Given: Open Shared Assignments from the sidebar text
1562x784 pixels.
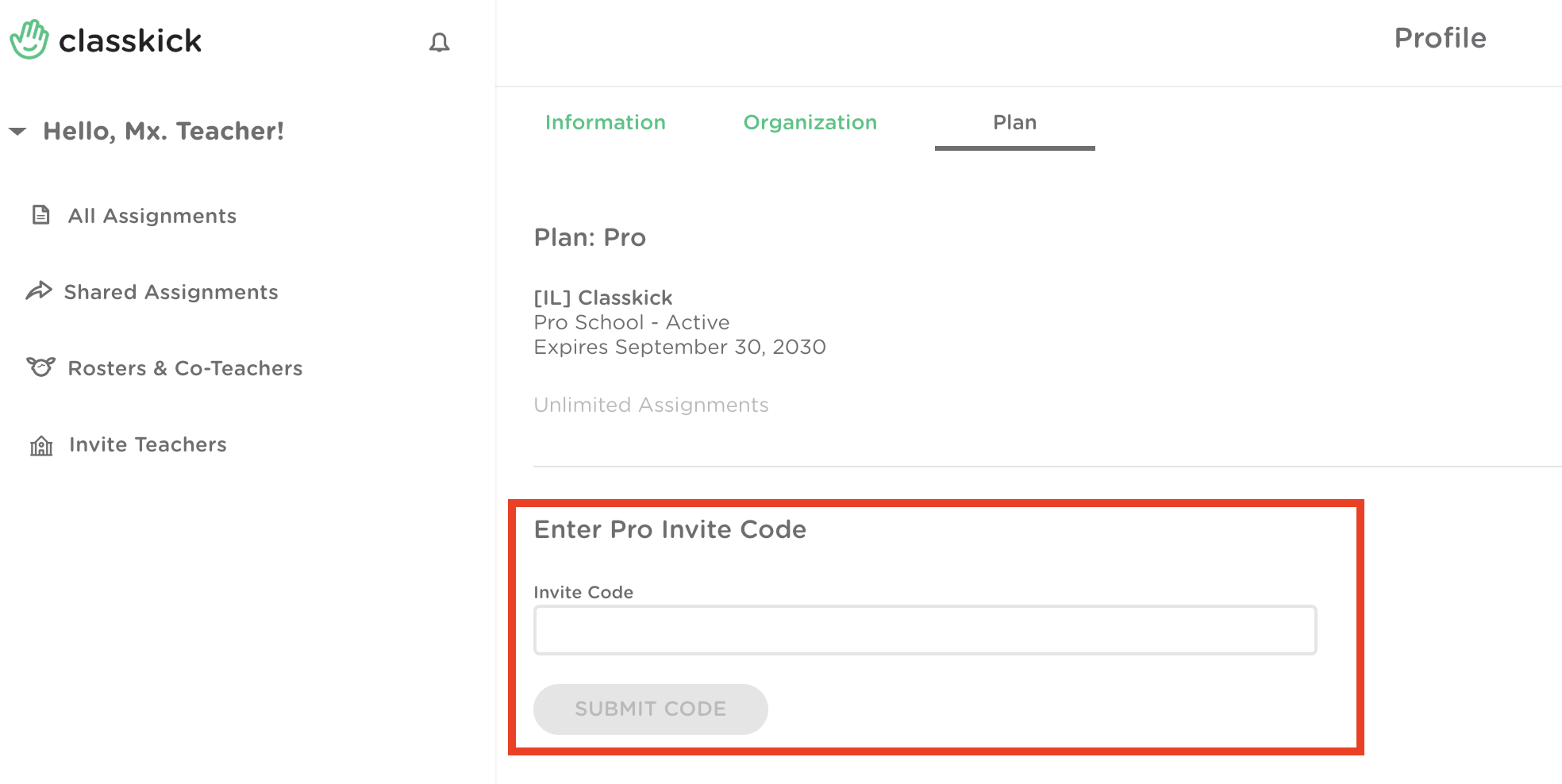Looking at the screenshot, I should [x=171, y=292].
